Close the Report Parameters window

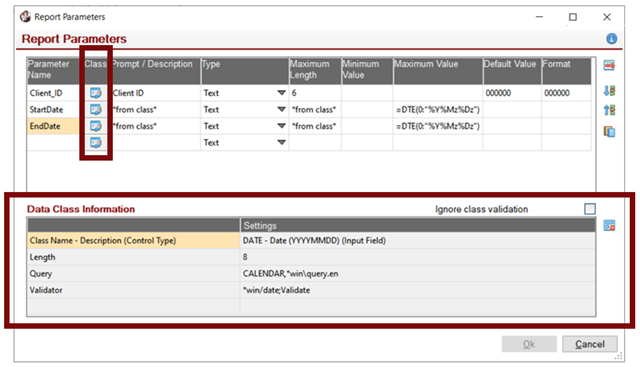(607, 17)
